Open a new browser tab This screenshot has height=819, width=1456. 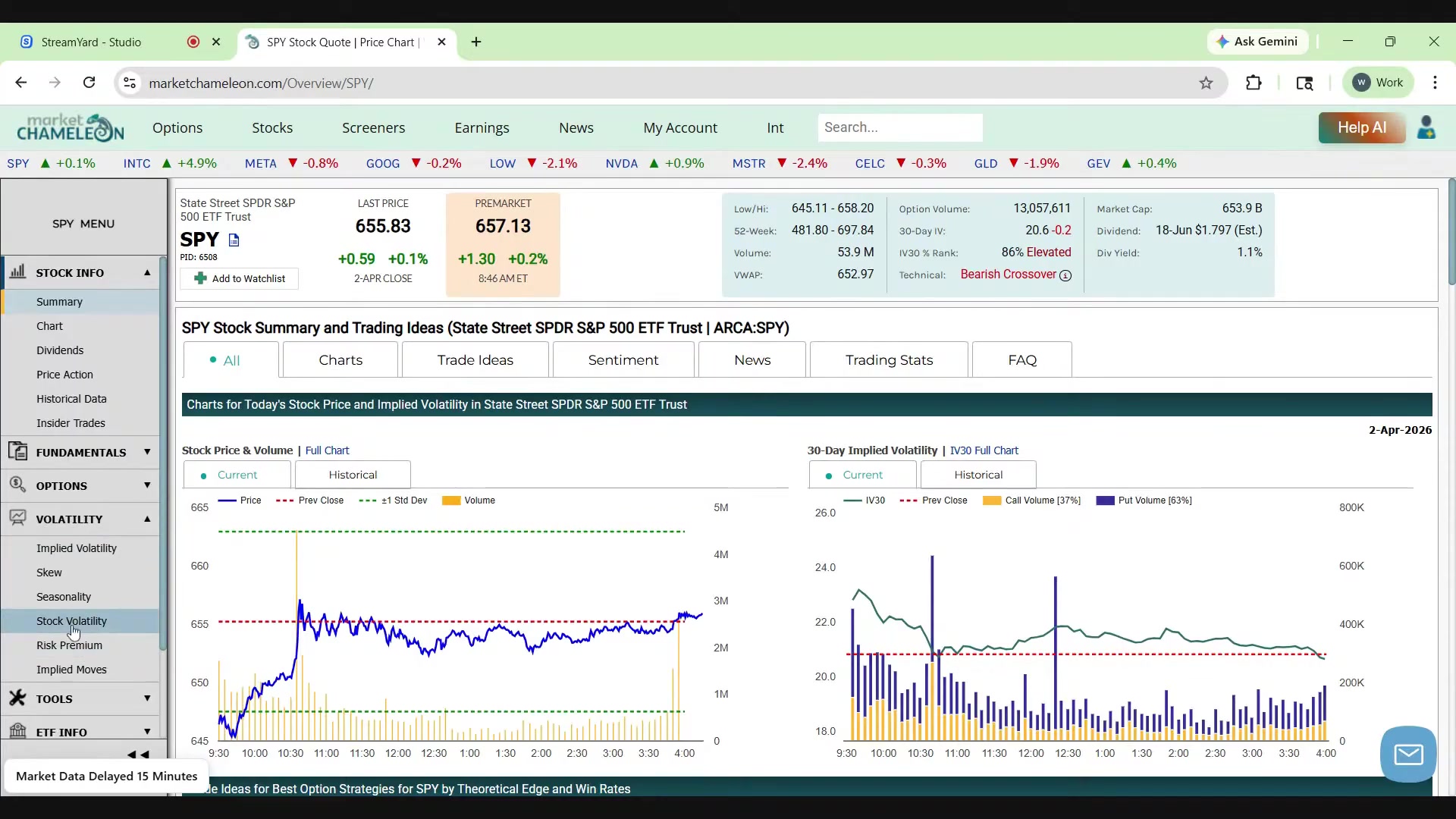tap(476, 42)
